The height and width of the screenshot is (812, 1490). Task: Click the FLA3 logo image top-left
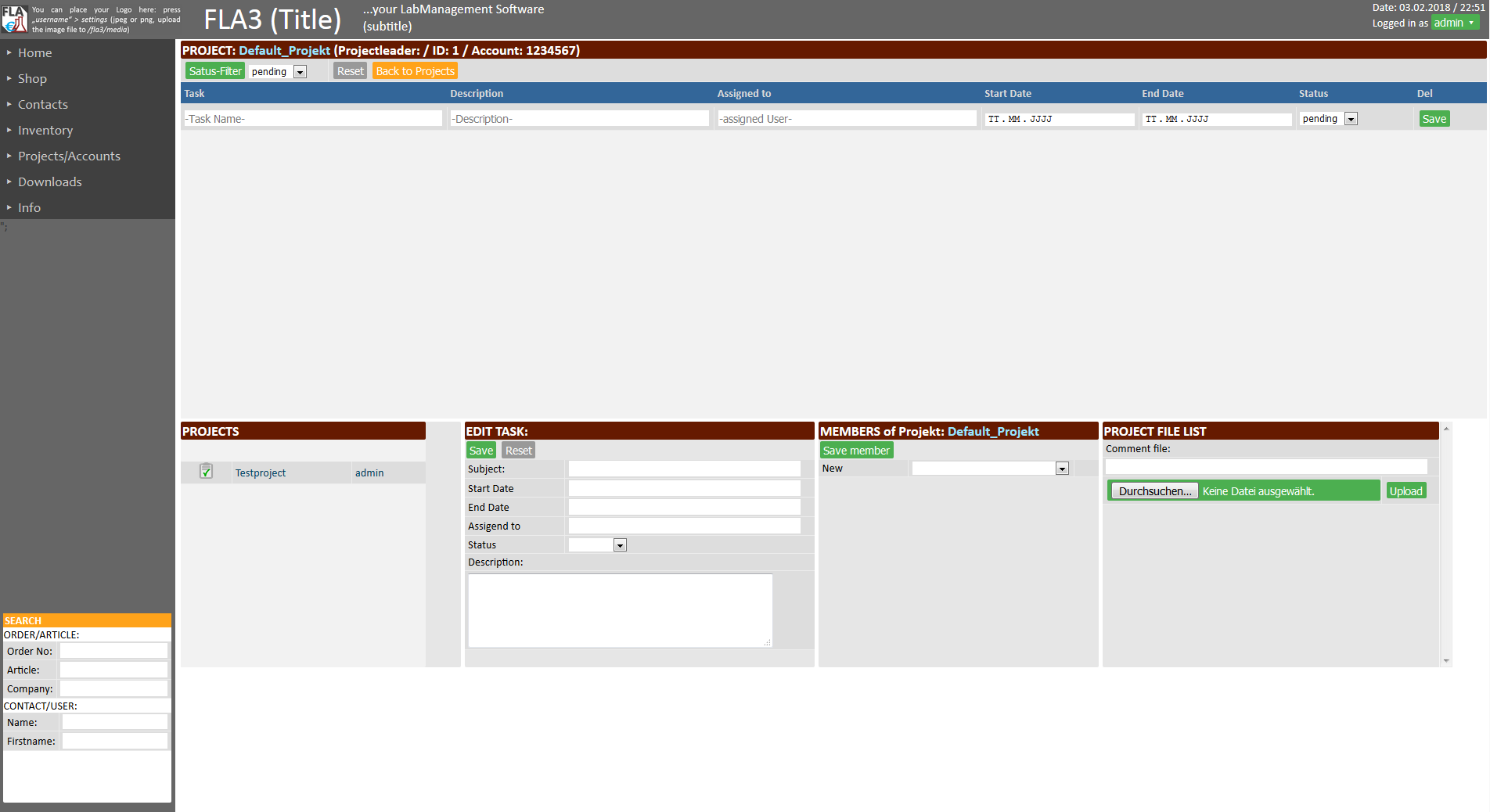[x=14, y=17]
